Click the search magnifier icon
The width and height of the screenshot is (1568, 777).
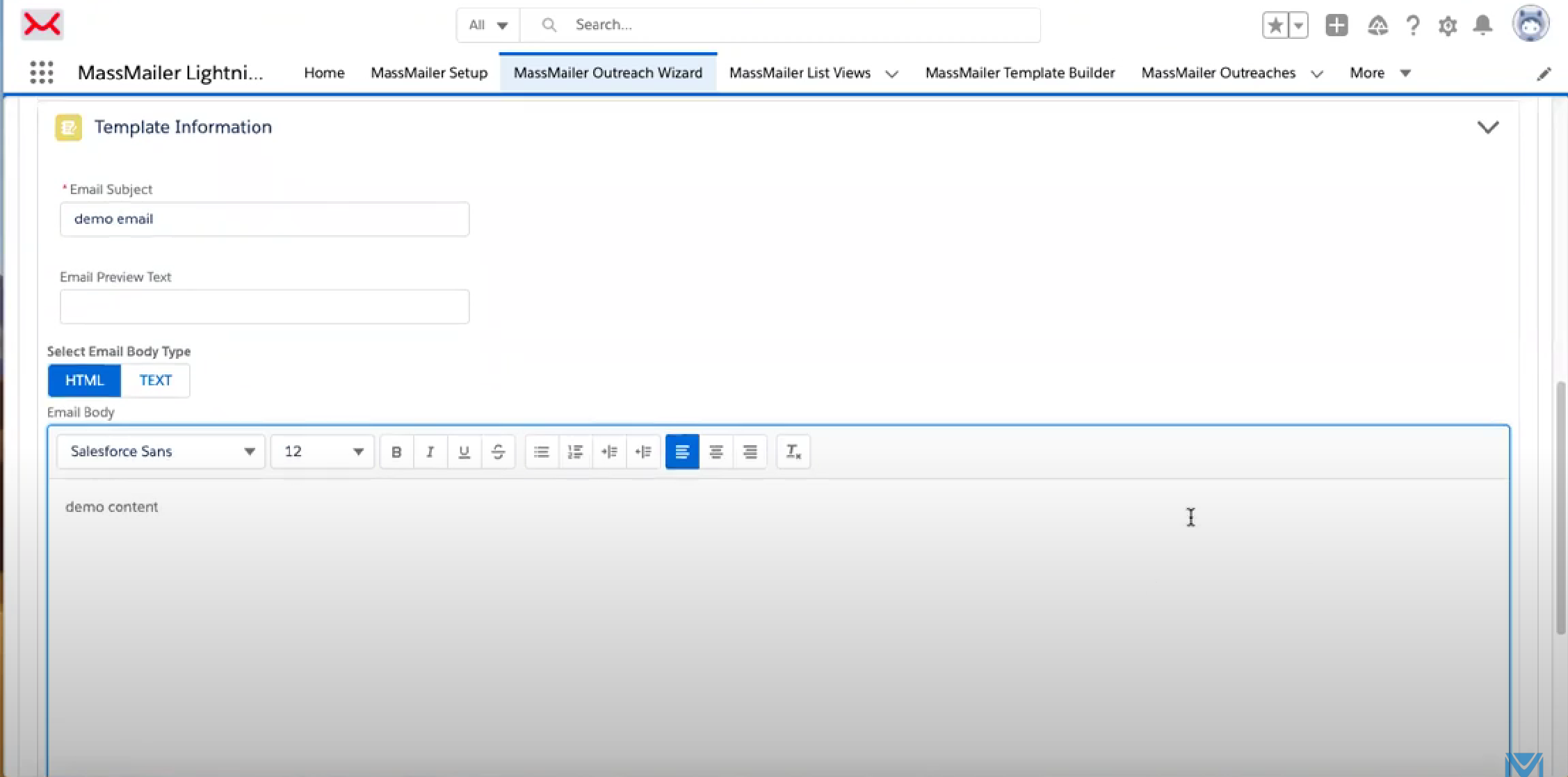(549, 25)
